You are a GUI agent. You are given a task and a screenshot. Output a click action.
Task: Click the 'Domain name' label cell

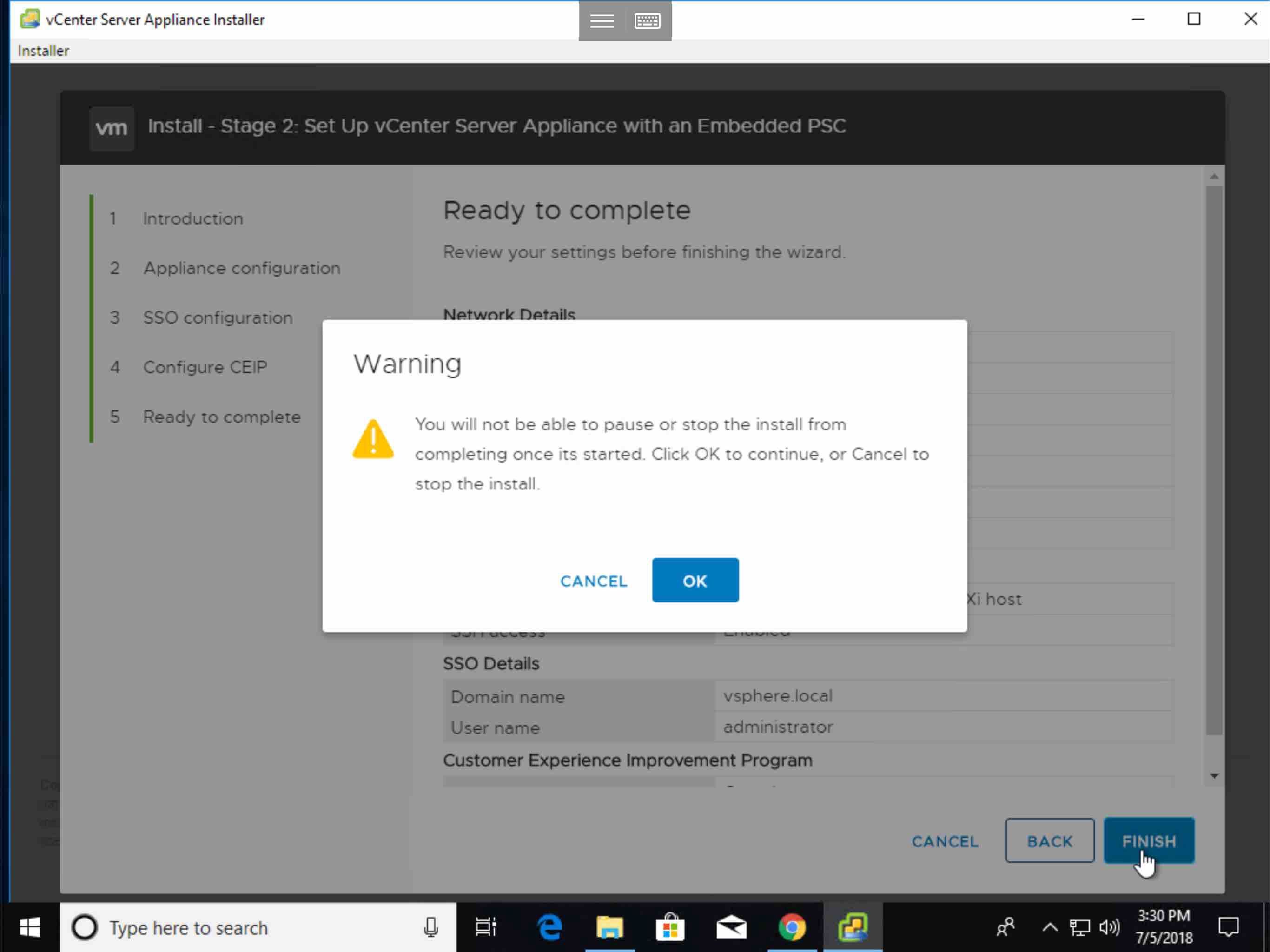(579, 696)
